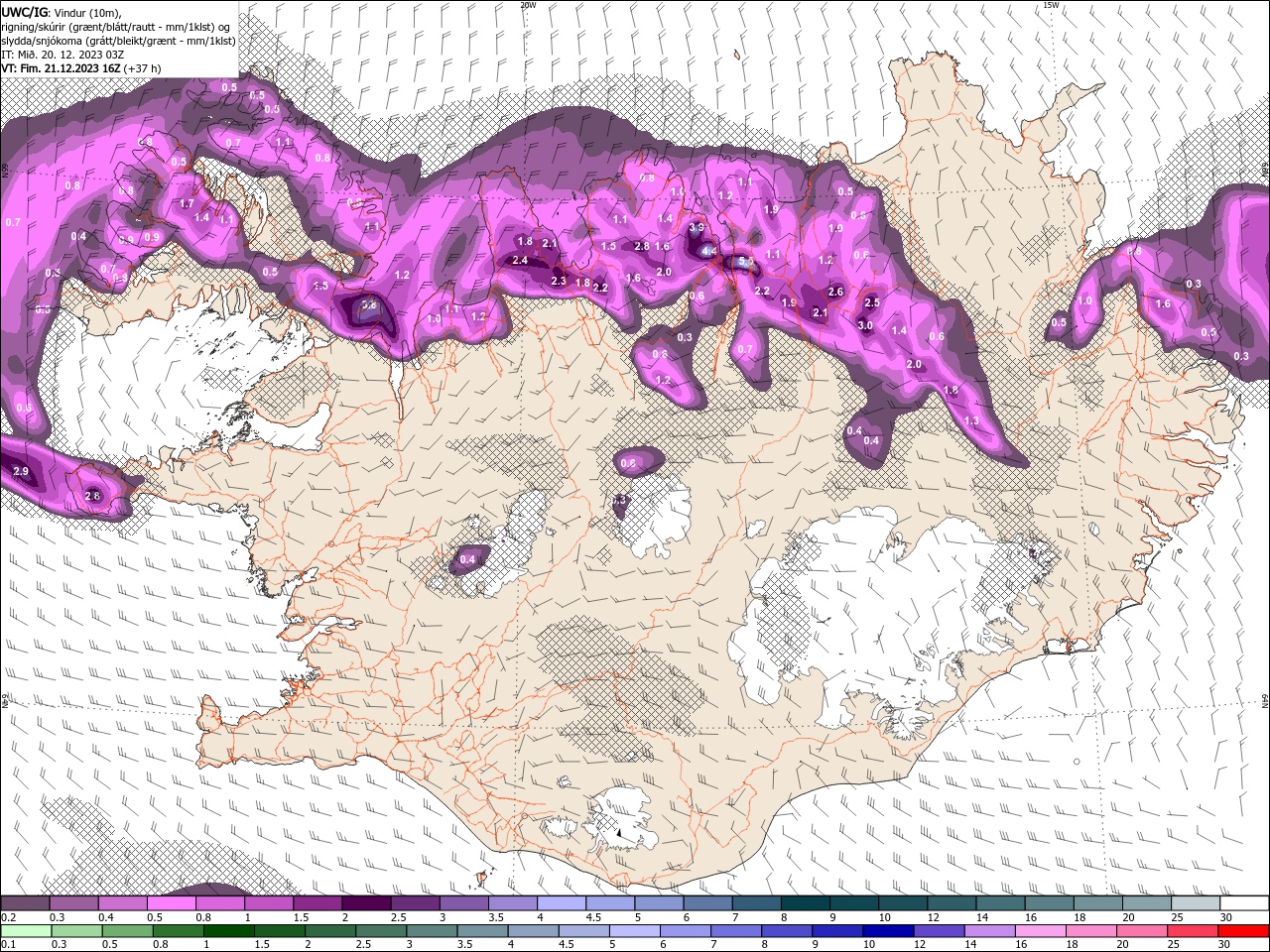Click the lavender 14 swatch in the lower legend row

[x=991, y=931]
